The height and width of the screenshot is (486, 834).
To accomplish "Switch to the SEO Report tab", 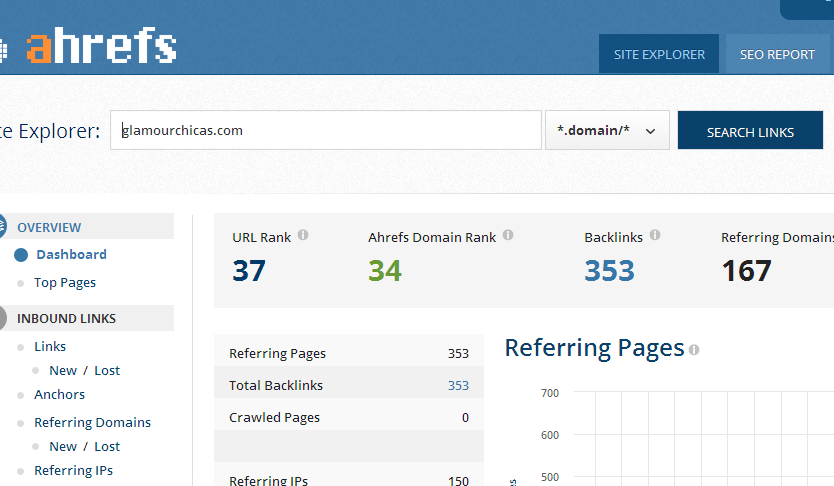I will point(777,54).
